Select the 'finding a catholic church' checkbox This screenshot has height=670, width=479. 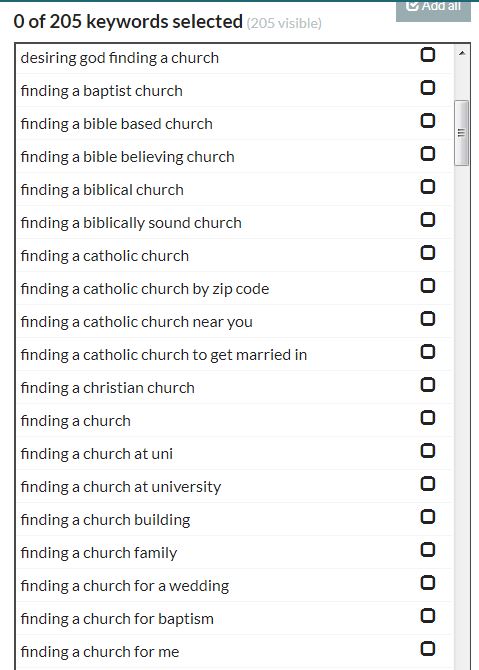(x=428, y=253)
